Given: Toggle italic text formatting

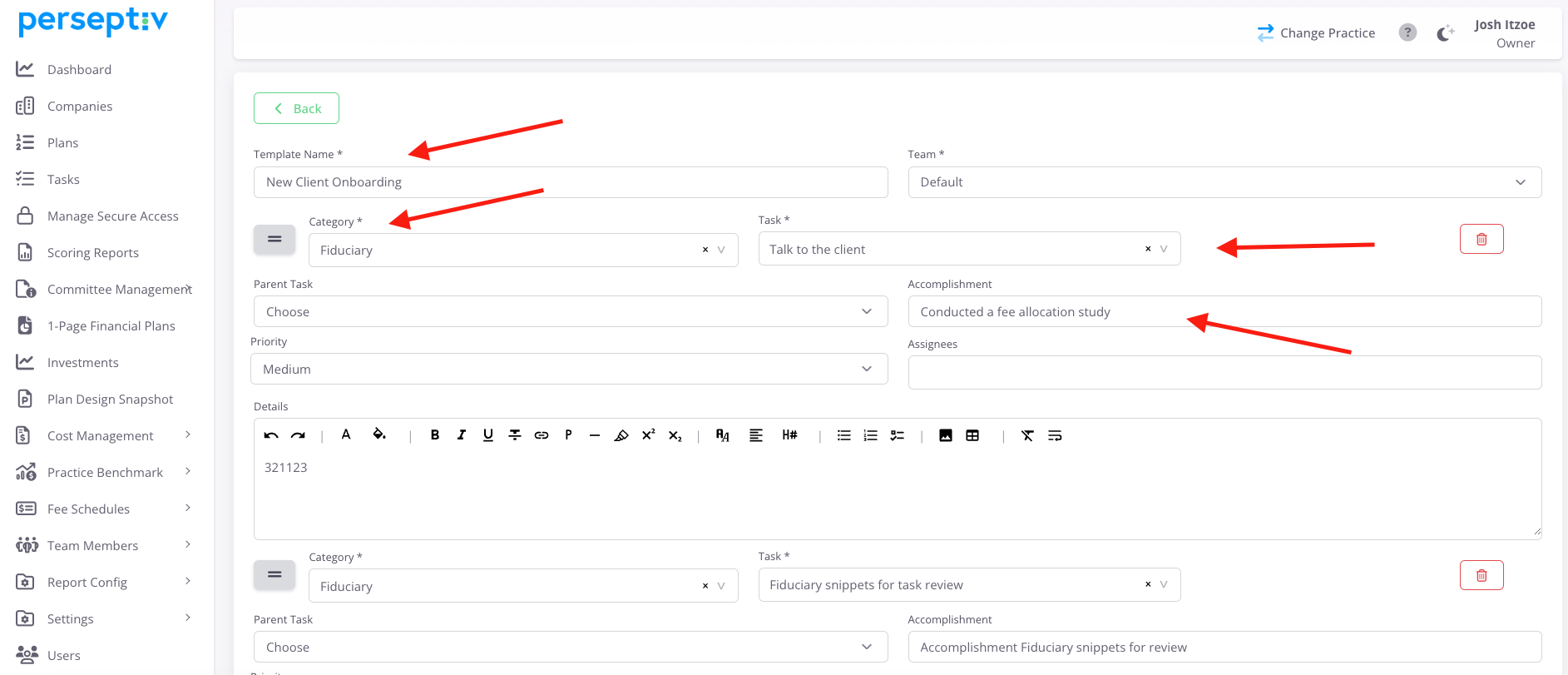Looking at the screenshot, I should coord(462,435).
